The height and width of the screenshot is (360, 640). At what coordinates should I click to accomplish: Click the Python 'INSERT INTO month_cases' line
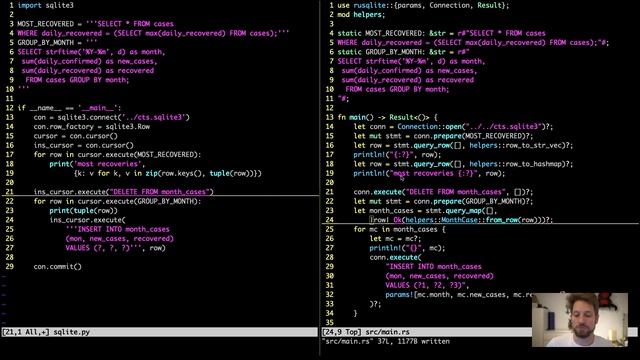pyautogui.click(x=118, y=229)
